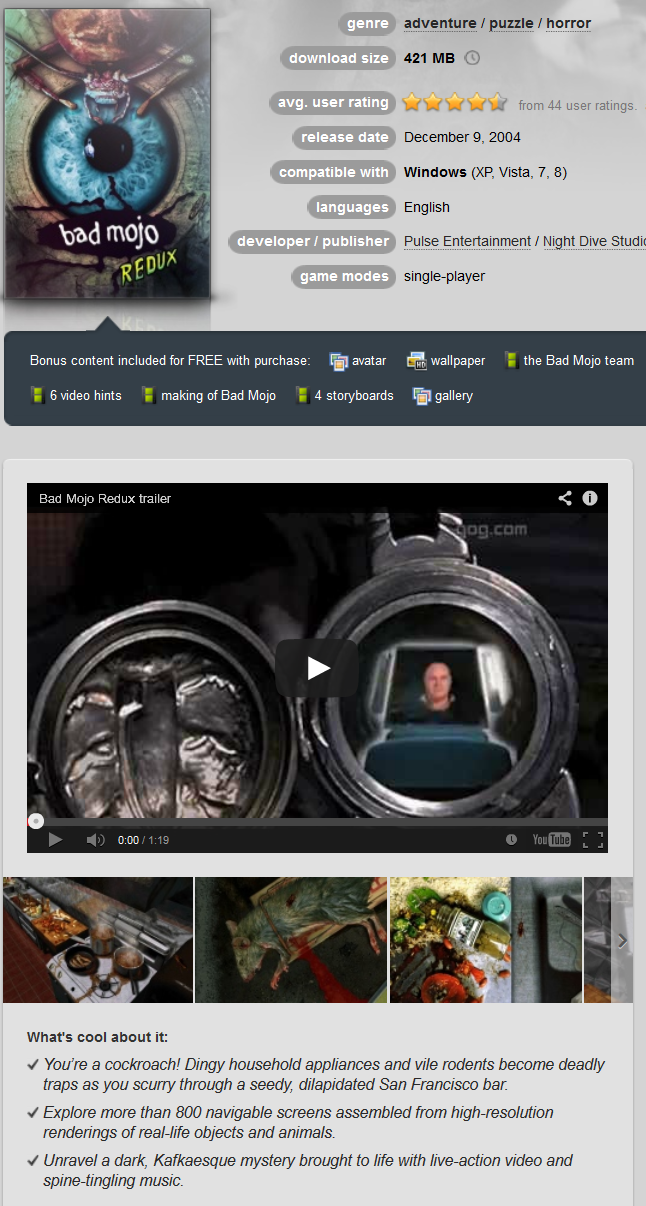The image size is (646, 1206).
Task: Click the download time clock icon
Action: (472, 58)
